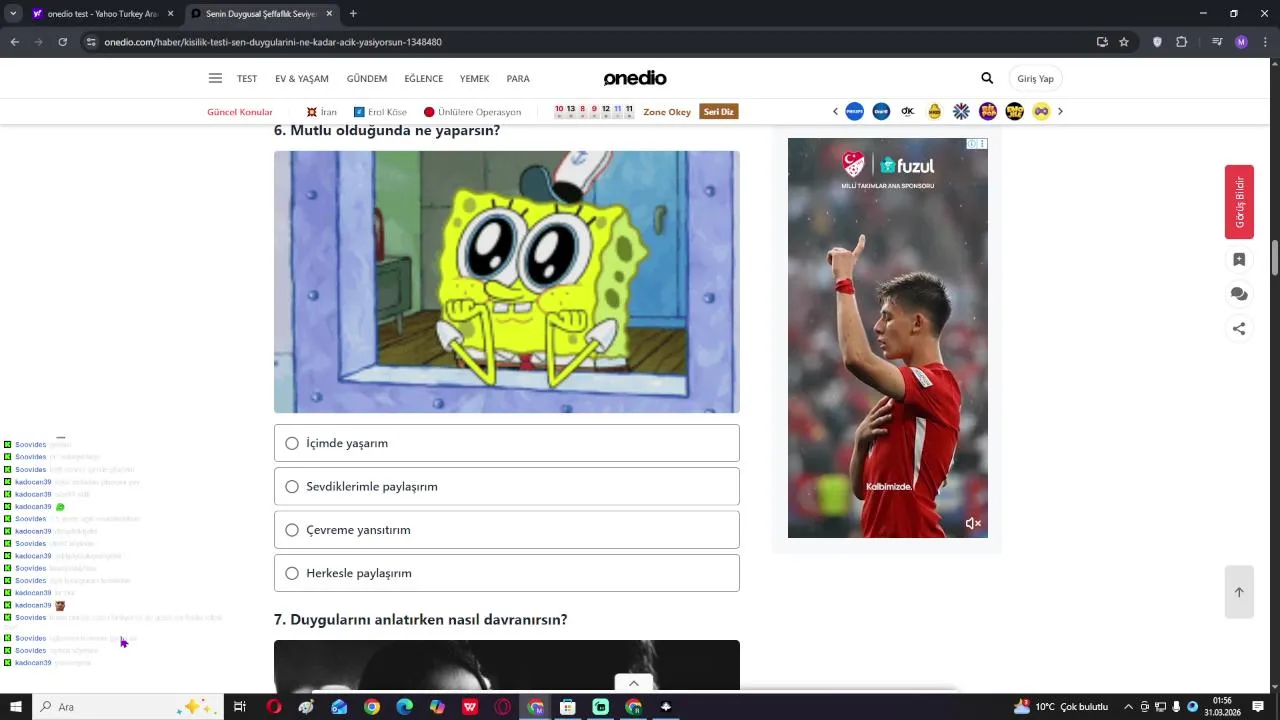1280x720 pixels.
Task: Open the Oral-B sponsor icon
Action: (881, 111)
